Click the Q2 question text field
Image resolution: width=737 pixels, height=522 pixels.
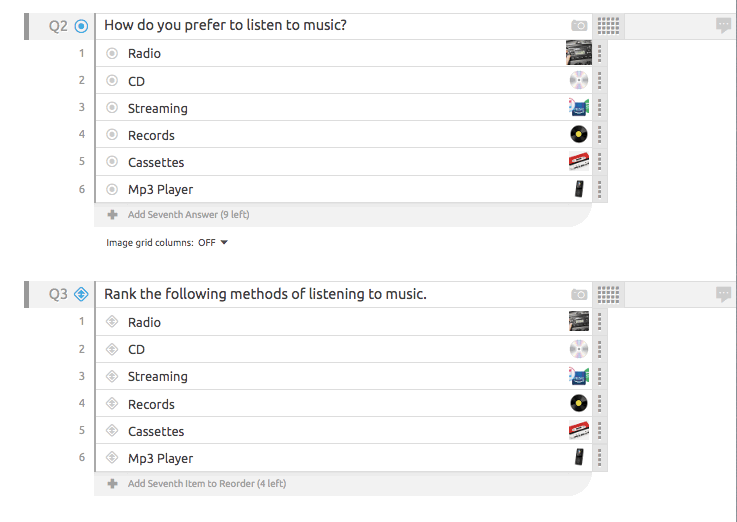pos(331,26)
